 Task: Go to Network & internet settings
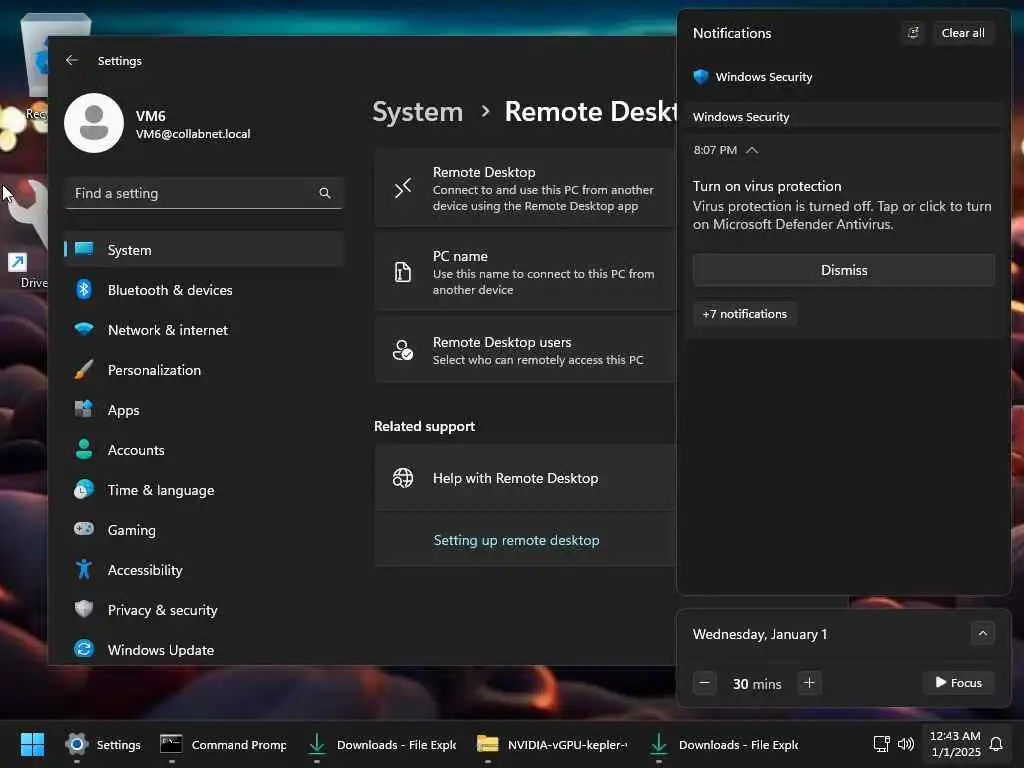204,330
